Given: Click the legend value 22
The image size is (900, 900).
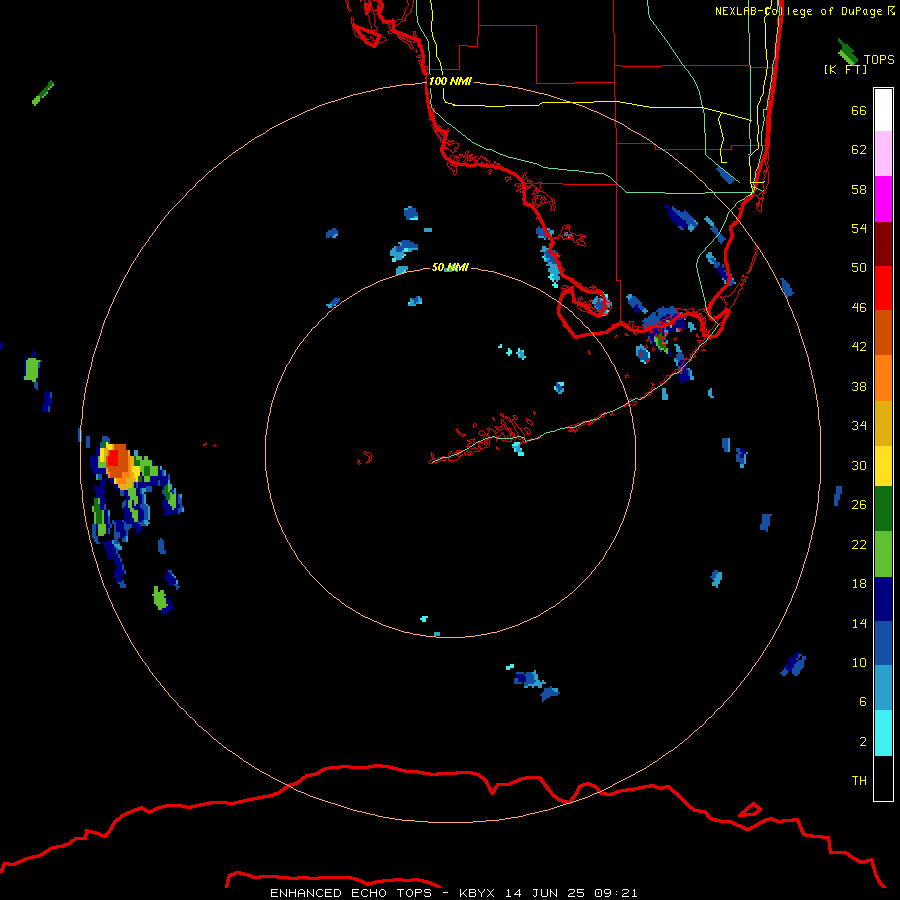Looking at the screenshot, I should 859,545.
